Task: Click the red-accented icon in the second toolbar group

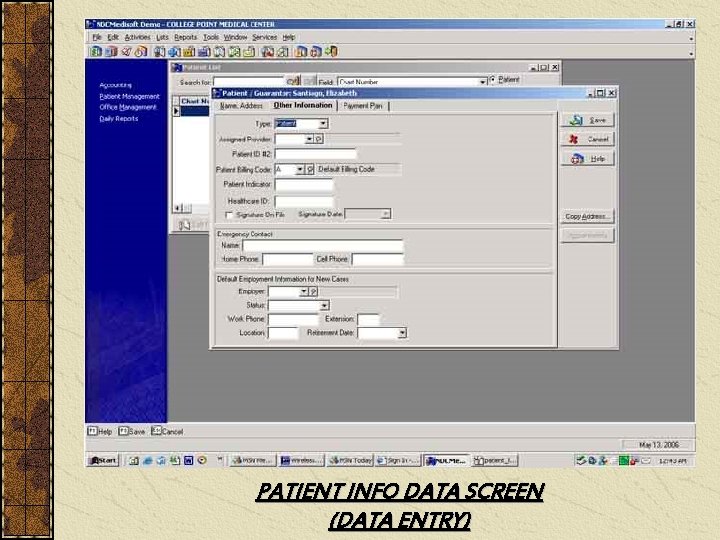Action: pyautogui.click(x=268, y=51)
